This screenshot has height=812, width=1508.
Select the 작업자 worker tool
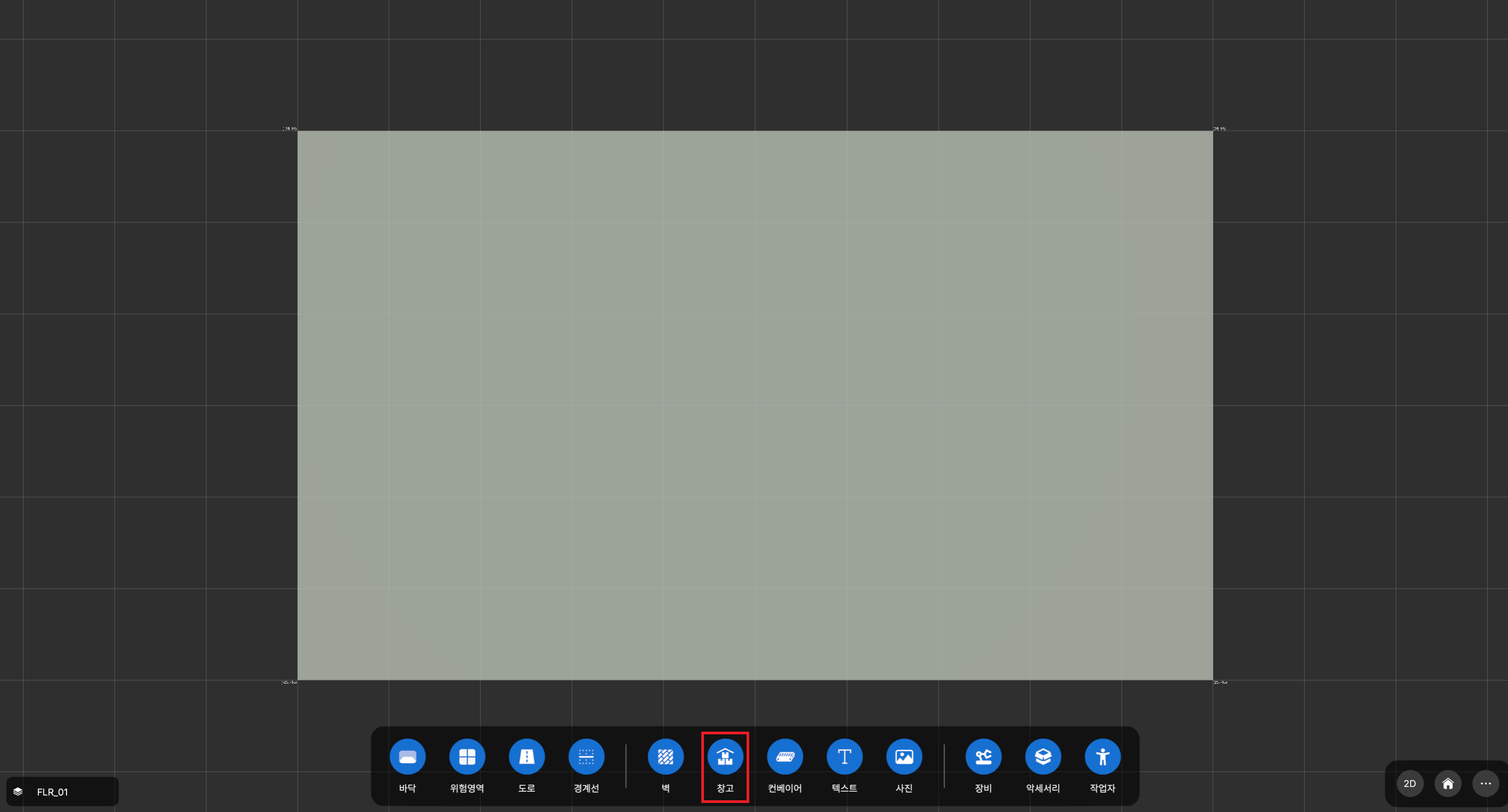[x=1103, y=756]
